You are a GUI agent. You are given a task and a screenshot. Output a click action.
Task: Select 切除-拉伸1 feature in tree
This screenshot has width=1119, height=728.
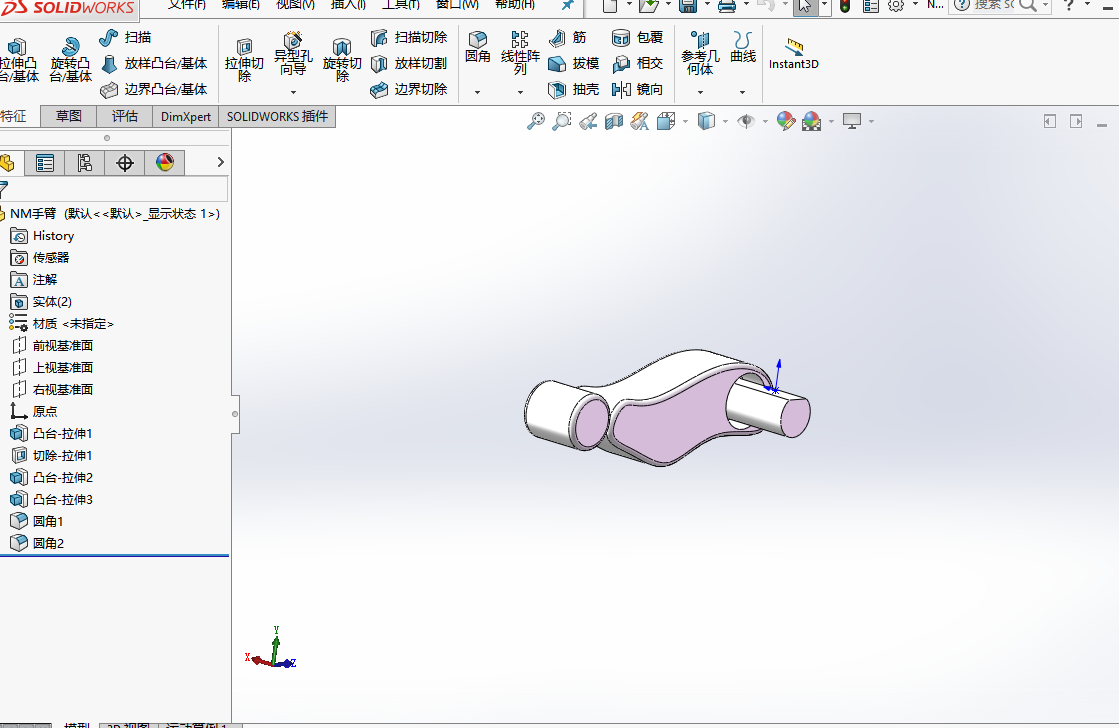51,455
